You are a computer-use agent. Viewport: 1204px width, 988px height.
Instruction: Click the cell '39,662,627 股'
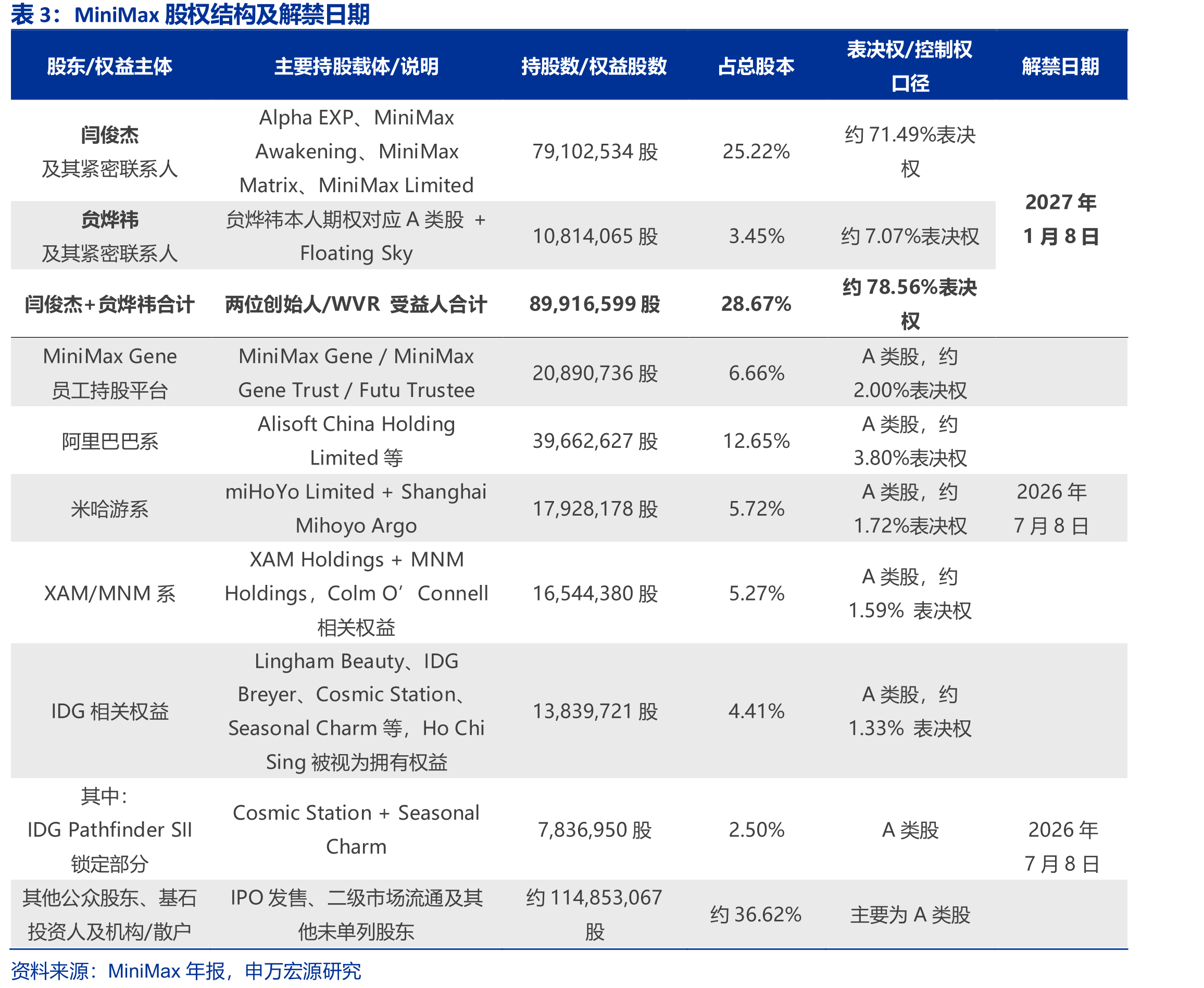click(595, 441)
